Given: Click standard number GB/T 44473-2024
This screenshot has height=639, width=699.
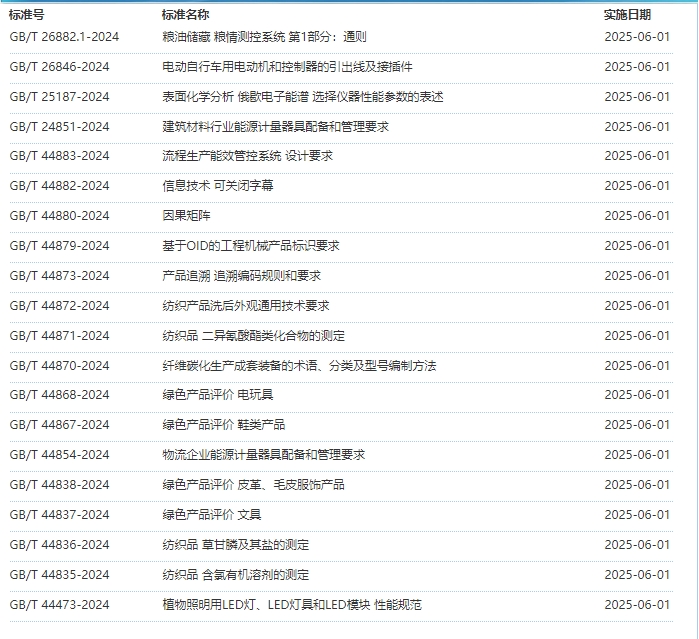Looking at the screenshot, I should coord(59,605).
